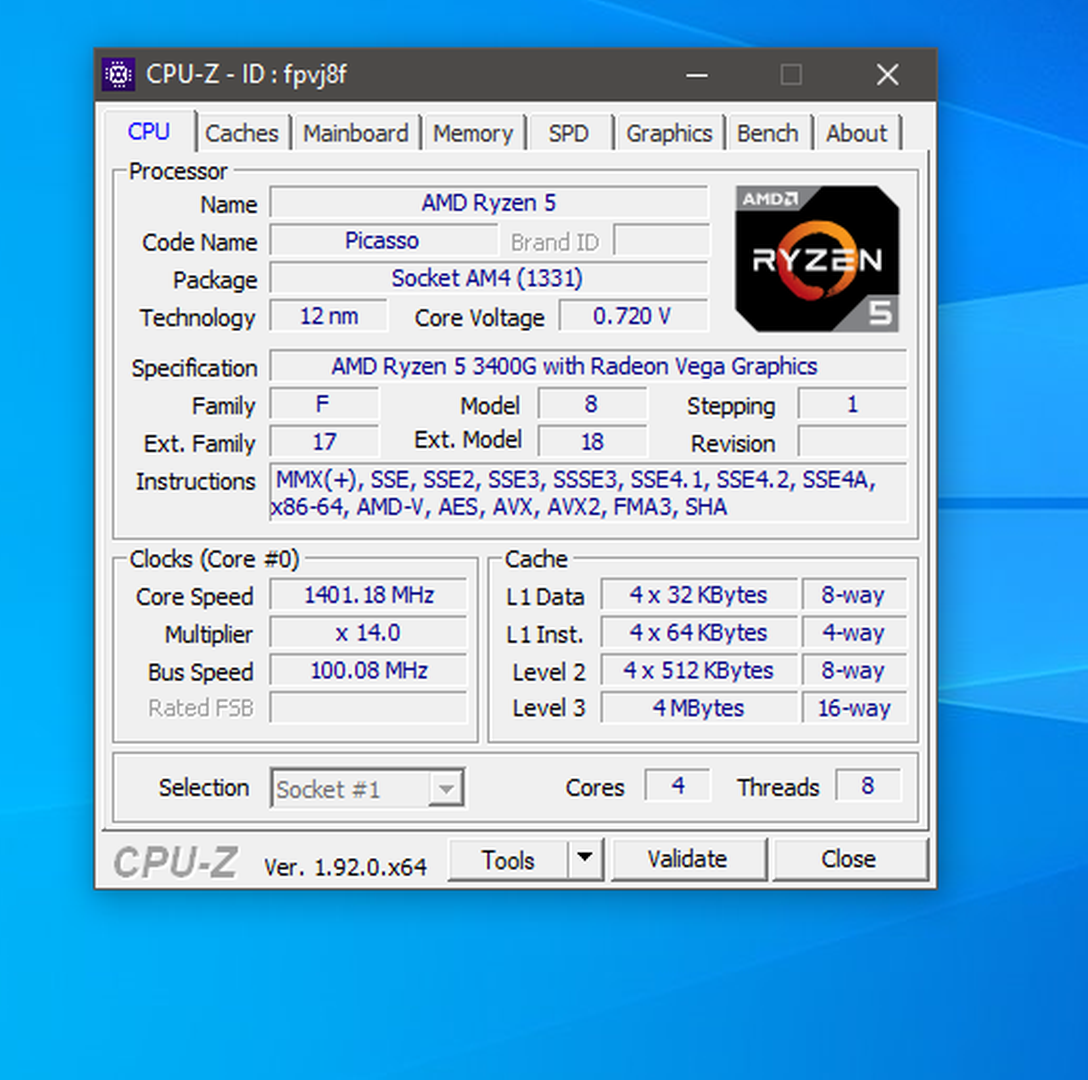1088x1080 pixels.
Task: Click the Close button at bottom
Action: click(849, 859)
